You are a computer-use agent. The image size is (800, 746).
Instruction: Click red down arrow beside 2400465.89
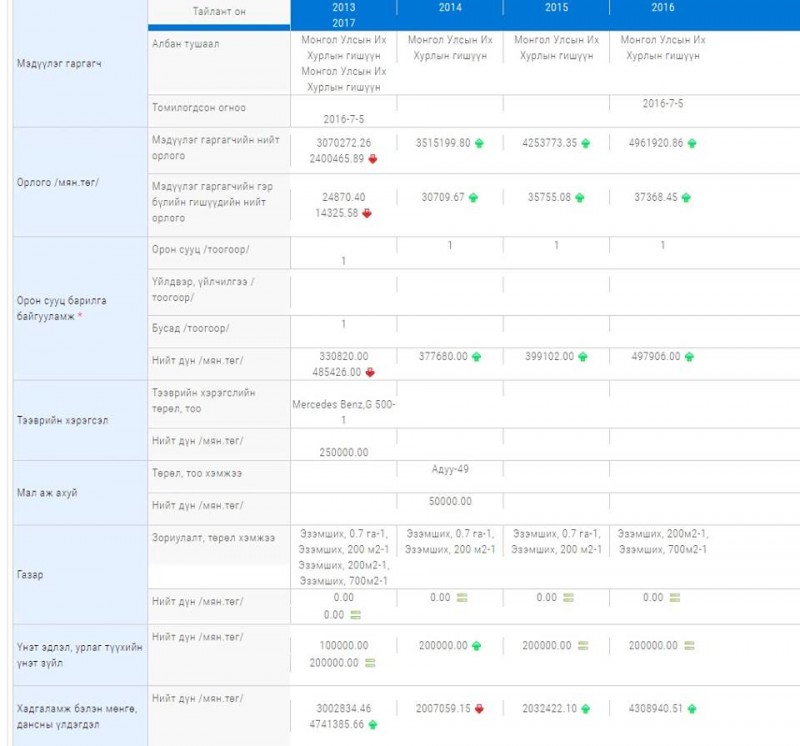tap(372, 159)
